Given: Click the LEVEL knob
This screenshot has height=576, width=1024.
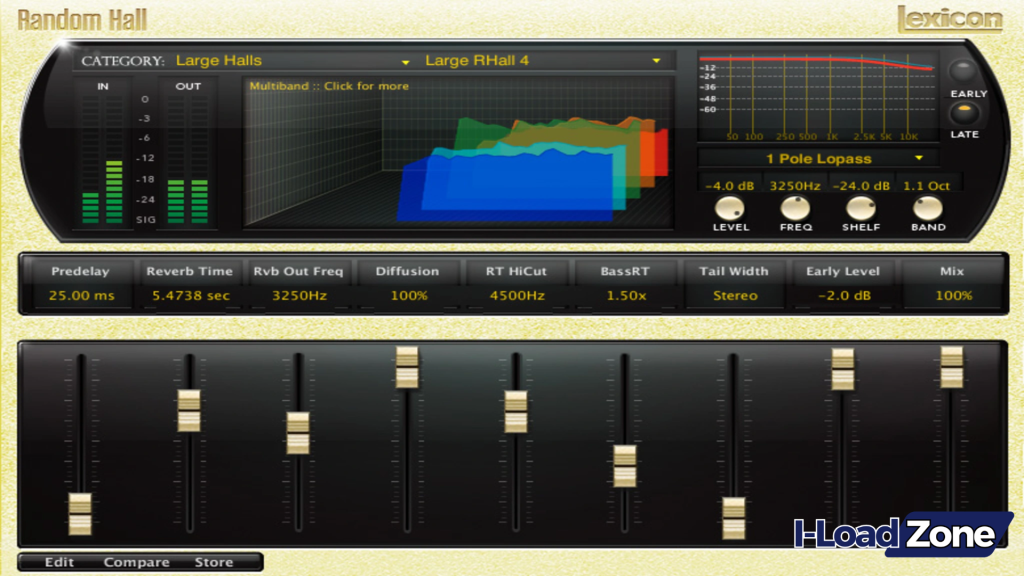Looking at the screenshot, I should (x=729, y=208).
